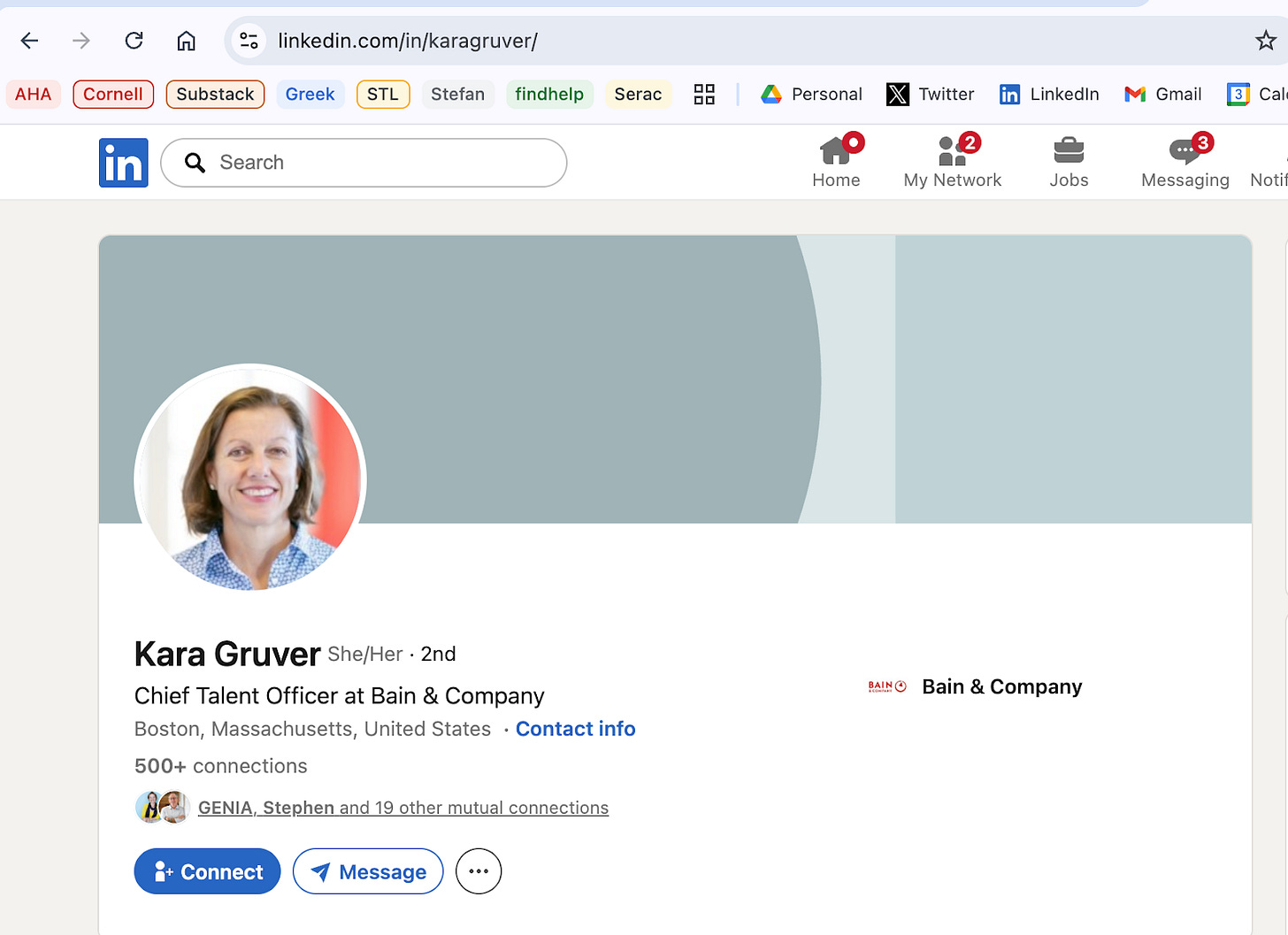Go back with the browser back arrow
The height and width of the screenshot is (935, 1288).
pyautogui.click(x=29, y=41)
